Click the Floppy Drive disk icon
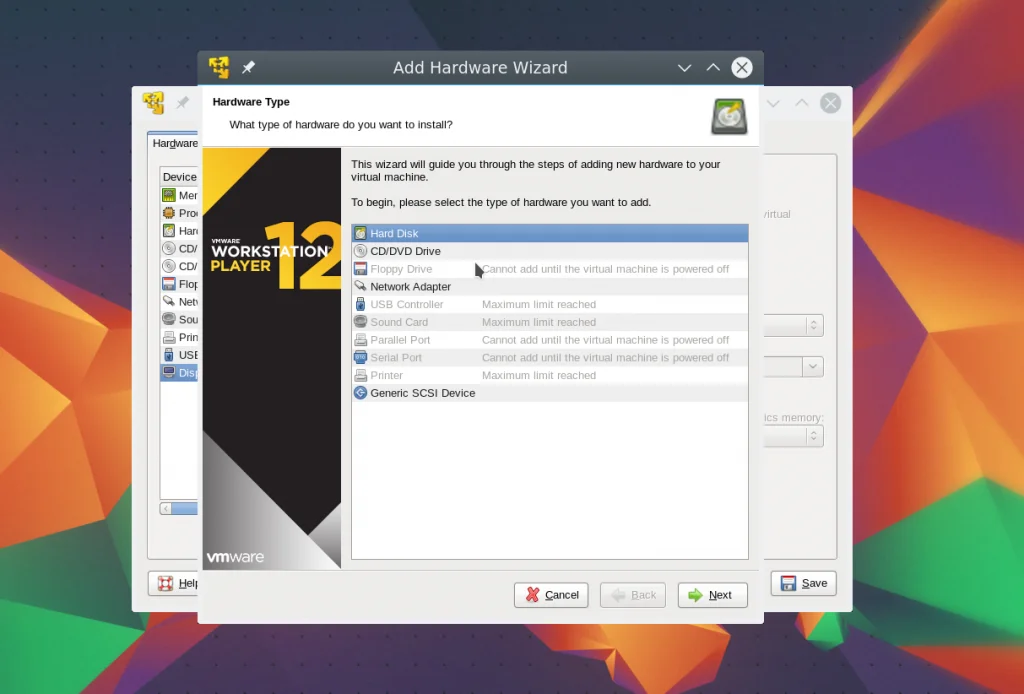The height and width of the screenshot is (694, 1024). pyautogui.click(x=360, y=269)
